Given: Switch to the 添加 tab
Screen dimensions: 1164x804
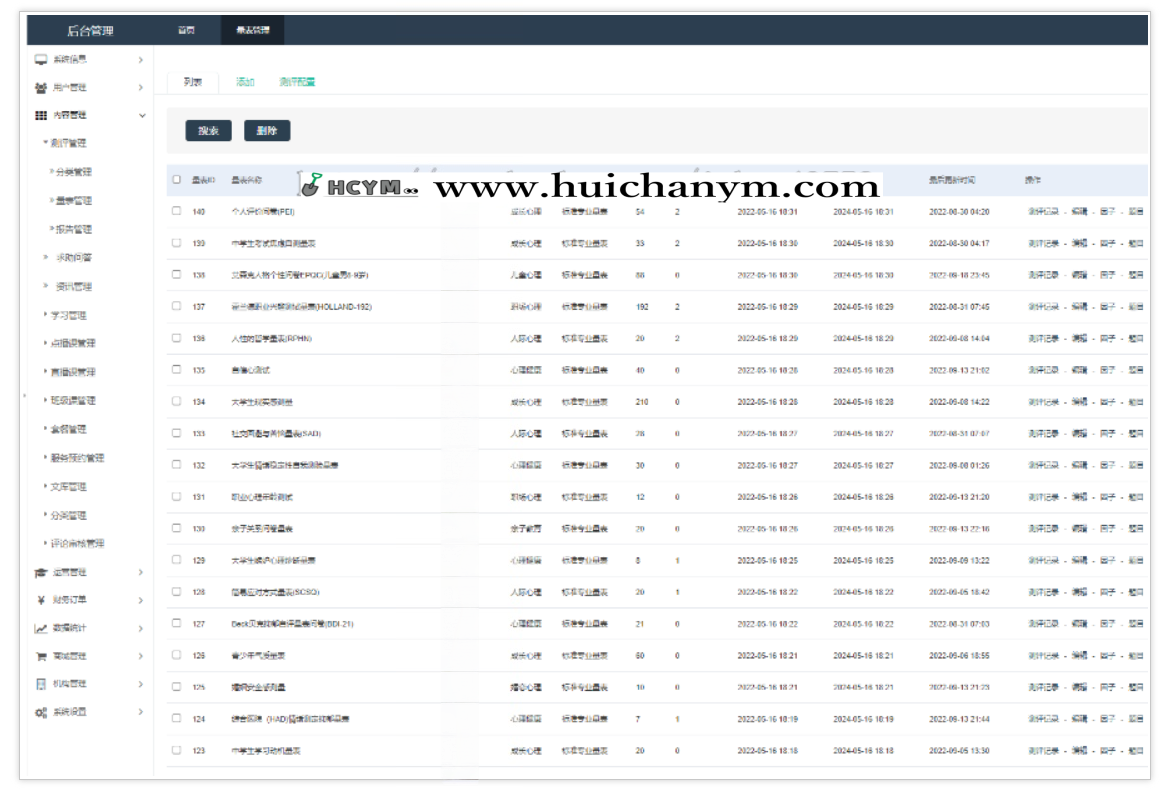Looking at the screenshot, I should [245, 82].
